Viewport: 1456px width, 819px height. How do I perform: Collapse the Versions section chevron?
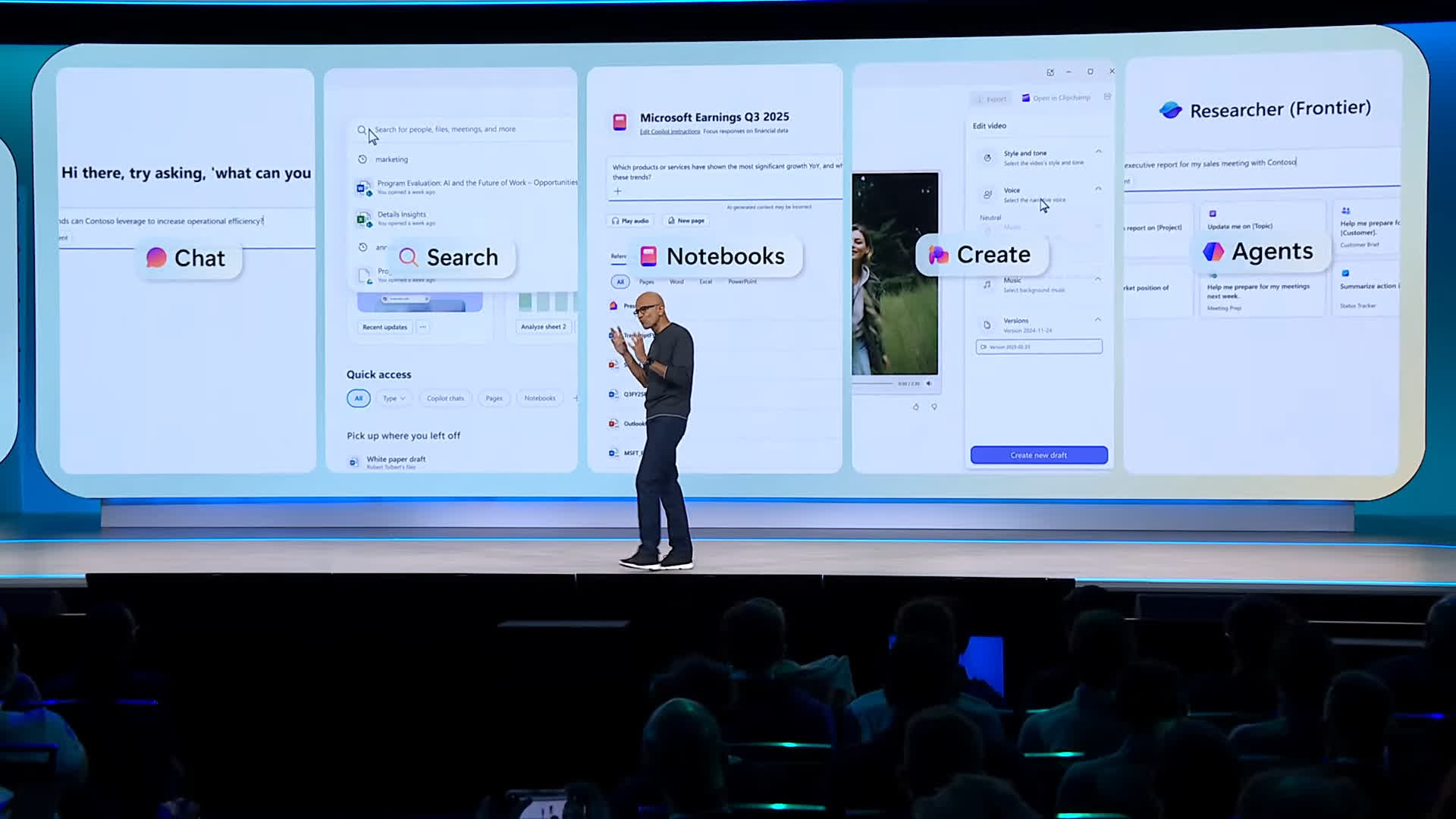(x=1098, y=320)
